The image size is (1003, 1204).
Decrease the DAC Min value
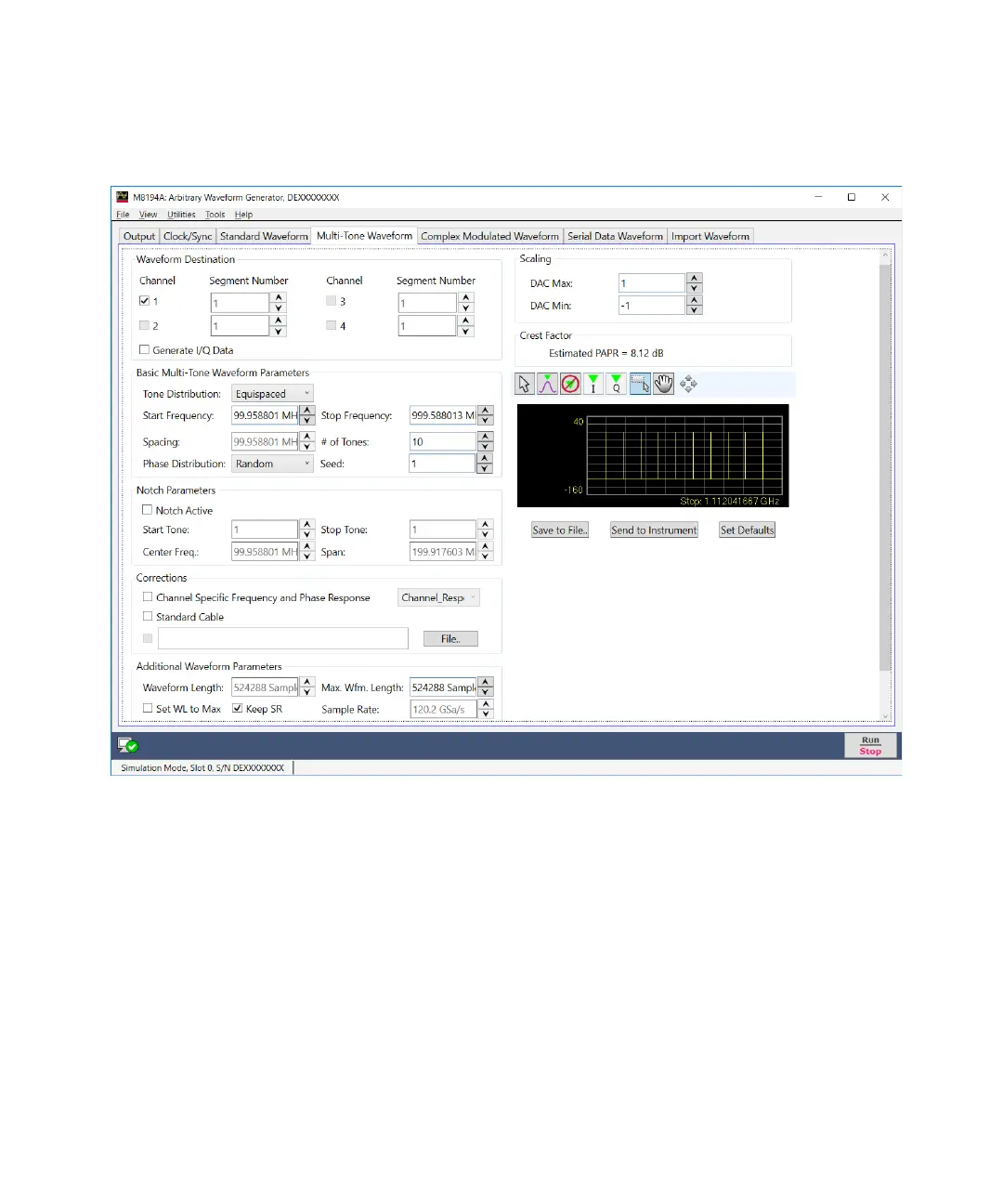pos(695,310)
